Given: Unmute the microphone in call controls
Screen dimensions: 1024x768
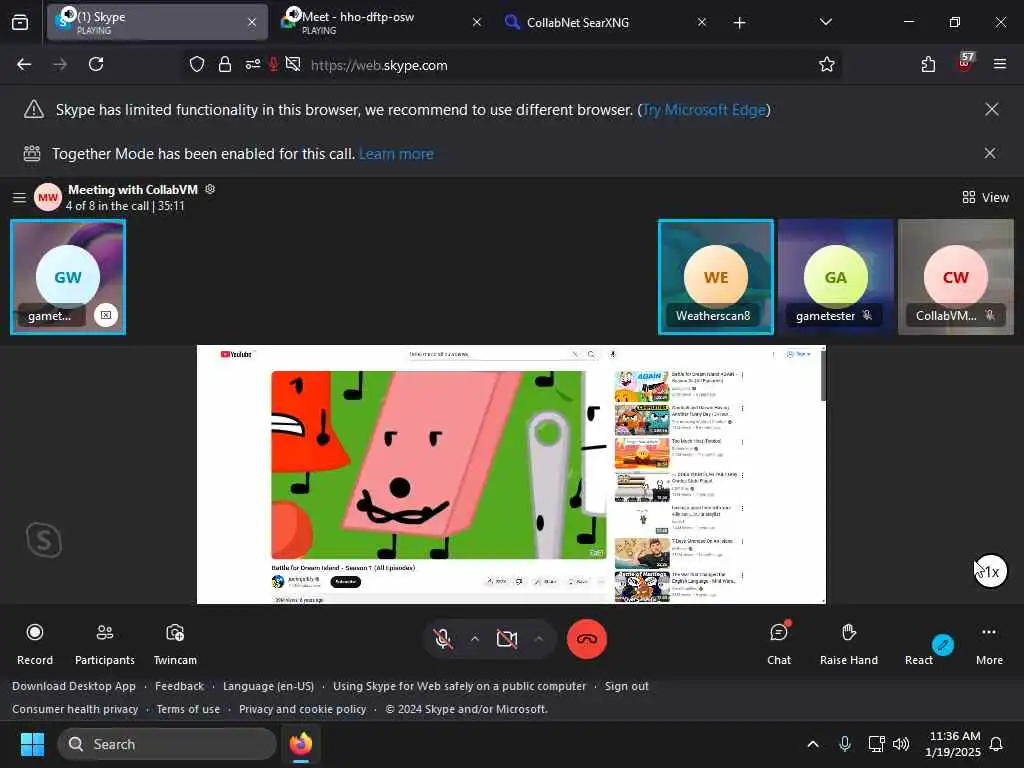Looking at the screenshot, I should click(443, 639).
